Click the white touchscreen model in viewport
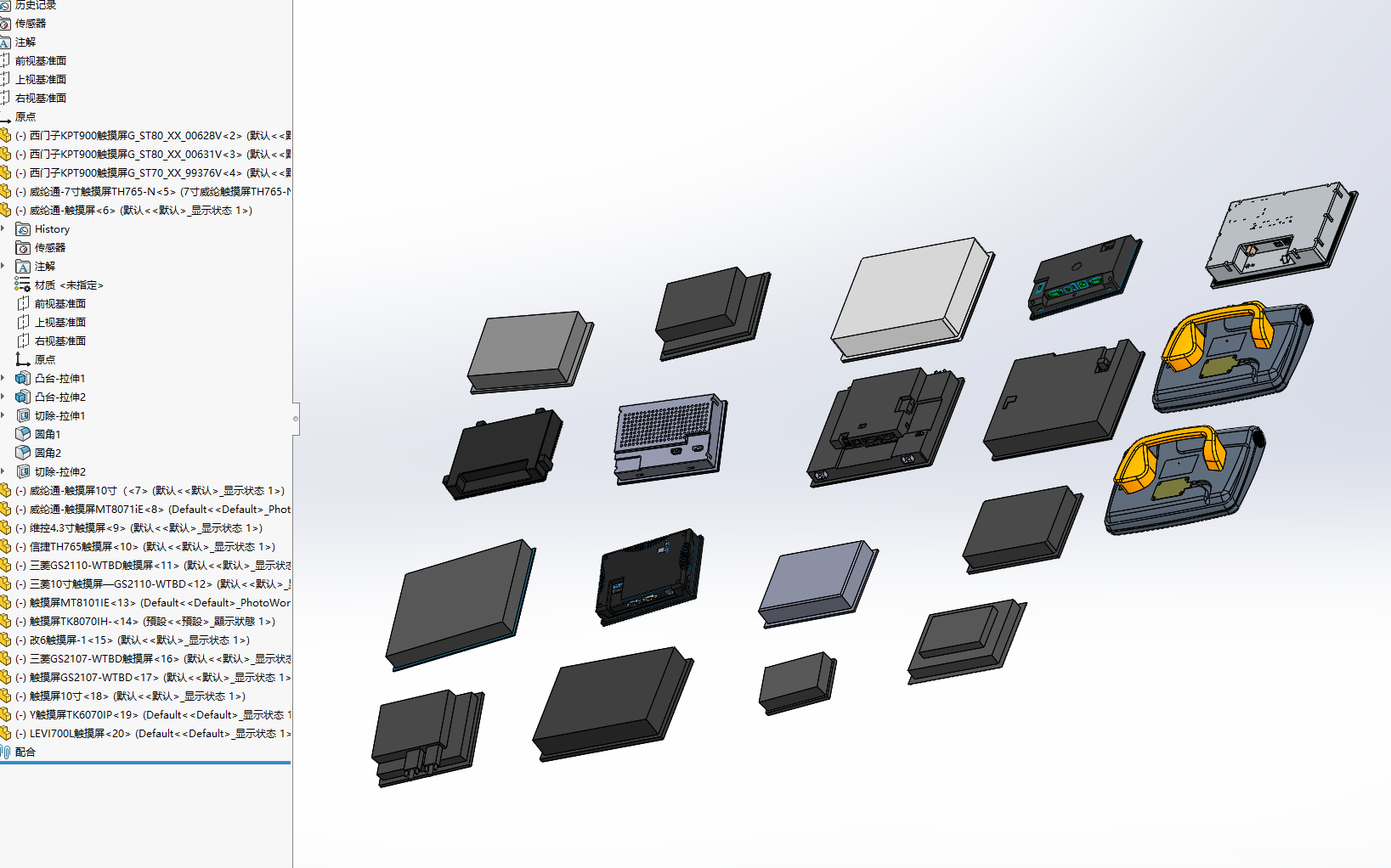Viewport: 1391px width, 868px height. (x=912, y=299)
